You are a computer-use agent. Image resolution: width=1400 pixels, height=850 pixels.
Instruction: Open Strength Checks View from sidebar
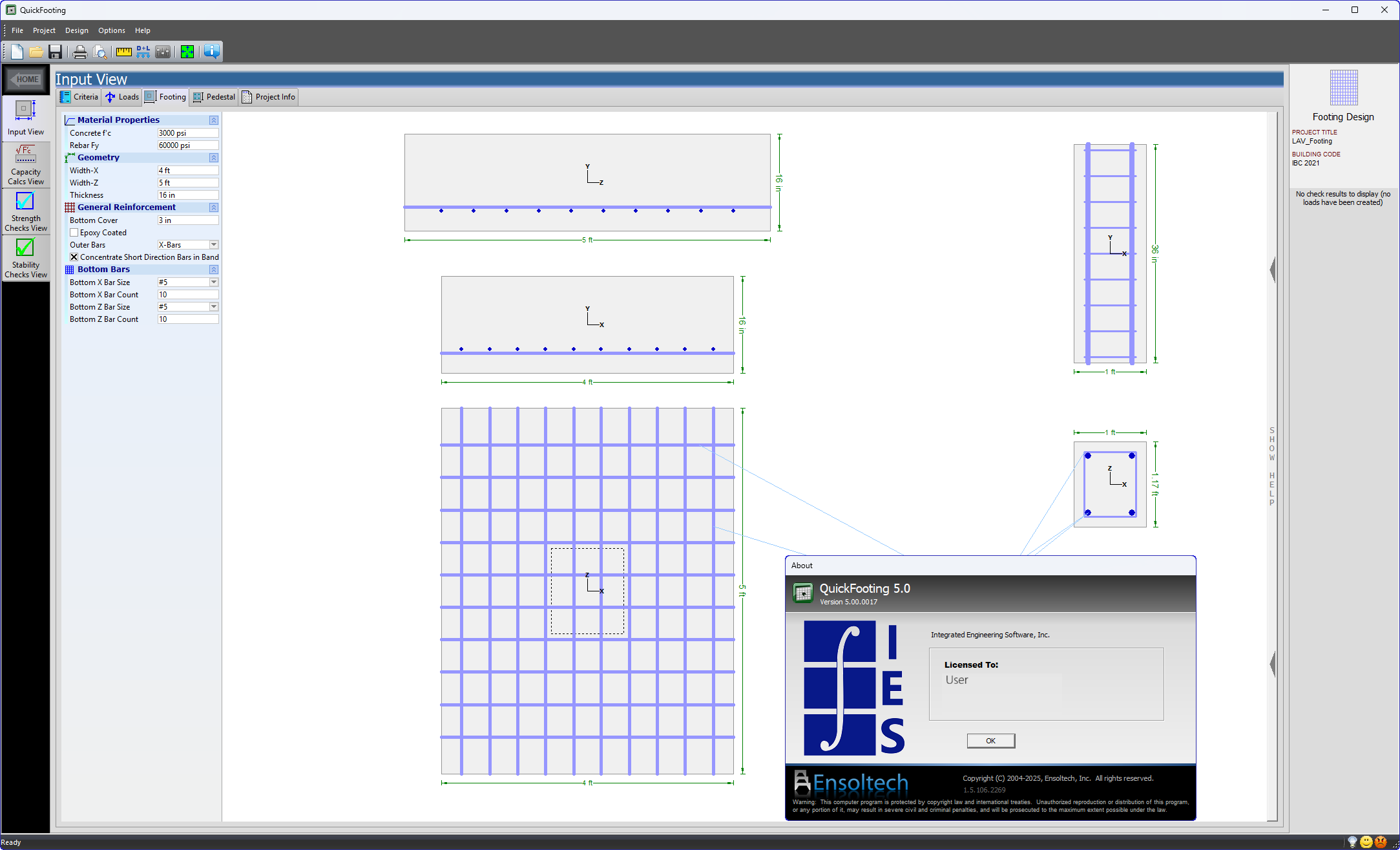[25, 210]
